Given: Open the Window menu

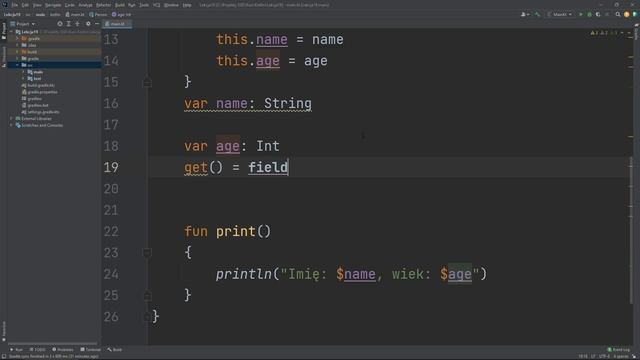Looking at the screenshot, I should tap(171, 5).
